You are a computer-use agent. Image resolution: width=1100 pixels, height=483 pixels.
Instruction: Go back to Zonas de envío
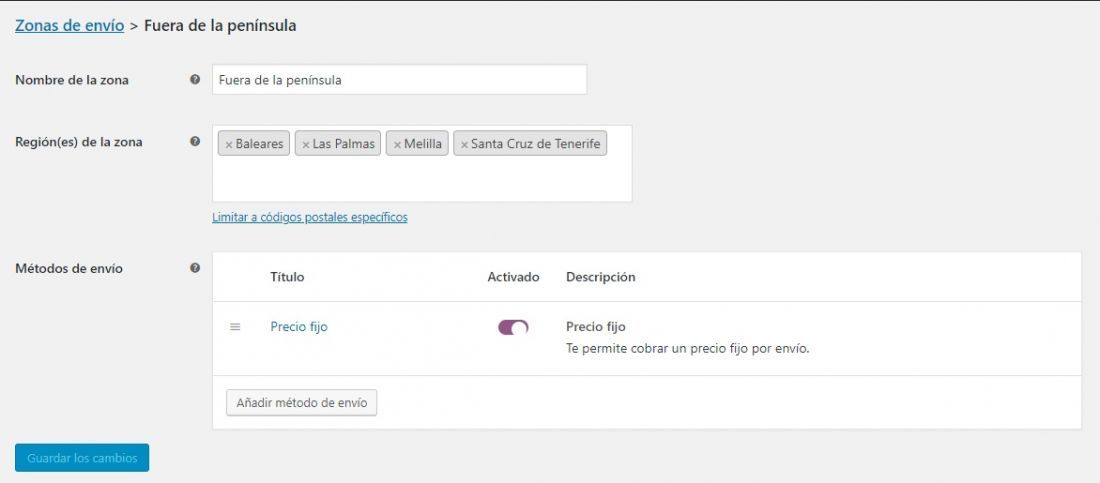(x=69, y=26)
